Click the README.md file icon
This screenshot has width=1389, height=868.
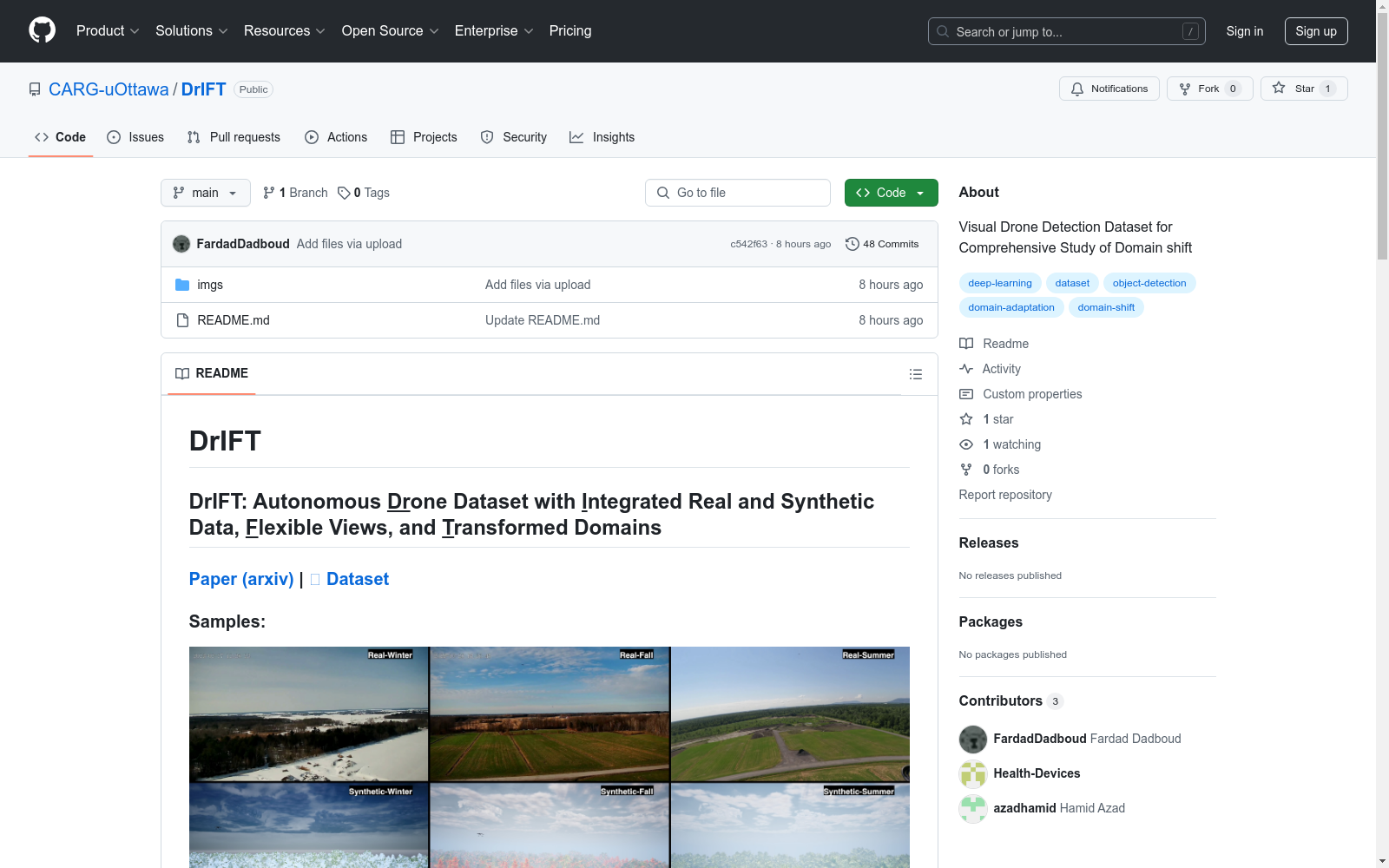(182, 320)
